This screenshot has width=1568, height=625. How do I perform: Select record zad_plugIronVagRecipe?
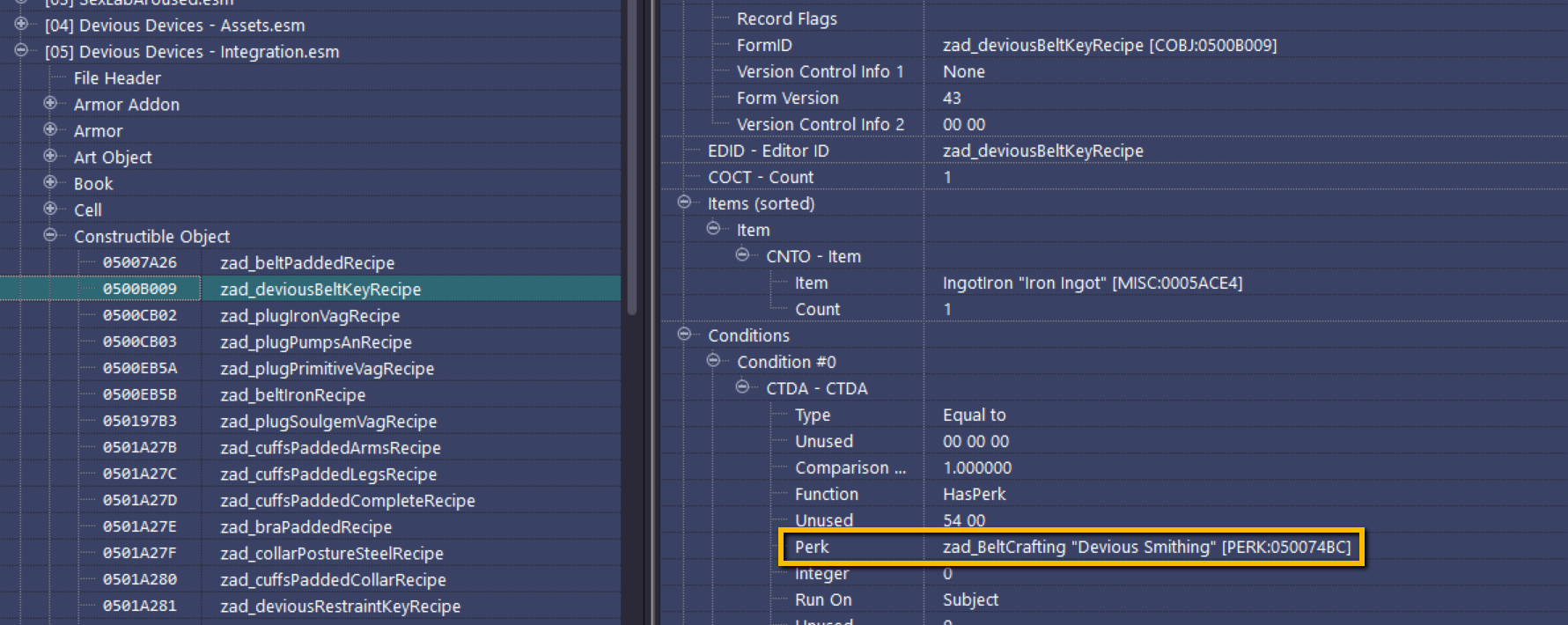(310, 316)
